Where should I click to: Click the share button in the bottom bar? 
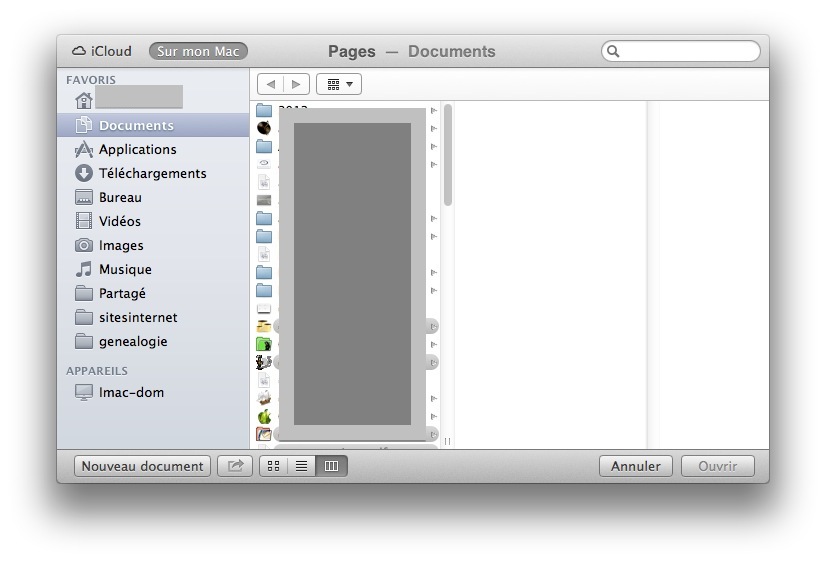(235, 466)
